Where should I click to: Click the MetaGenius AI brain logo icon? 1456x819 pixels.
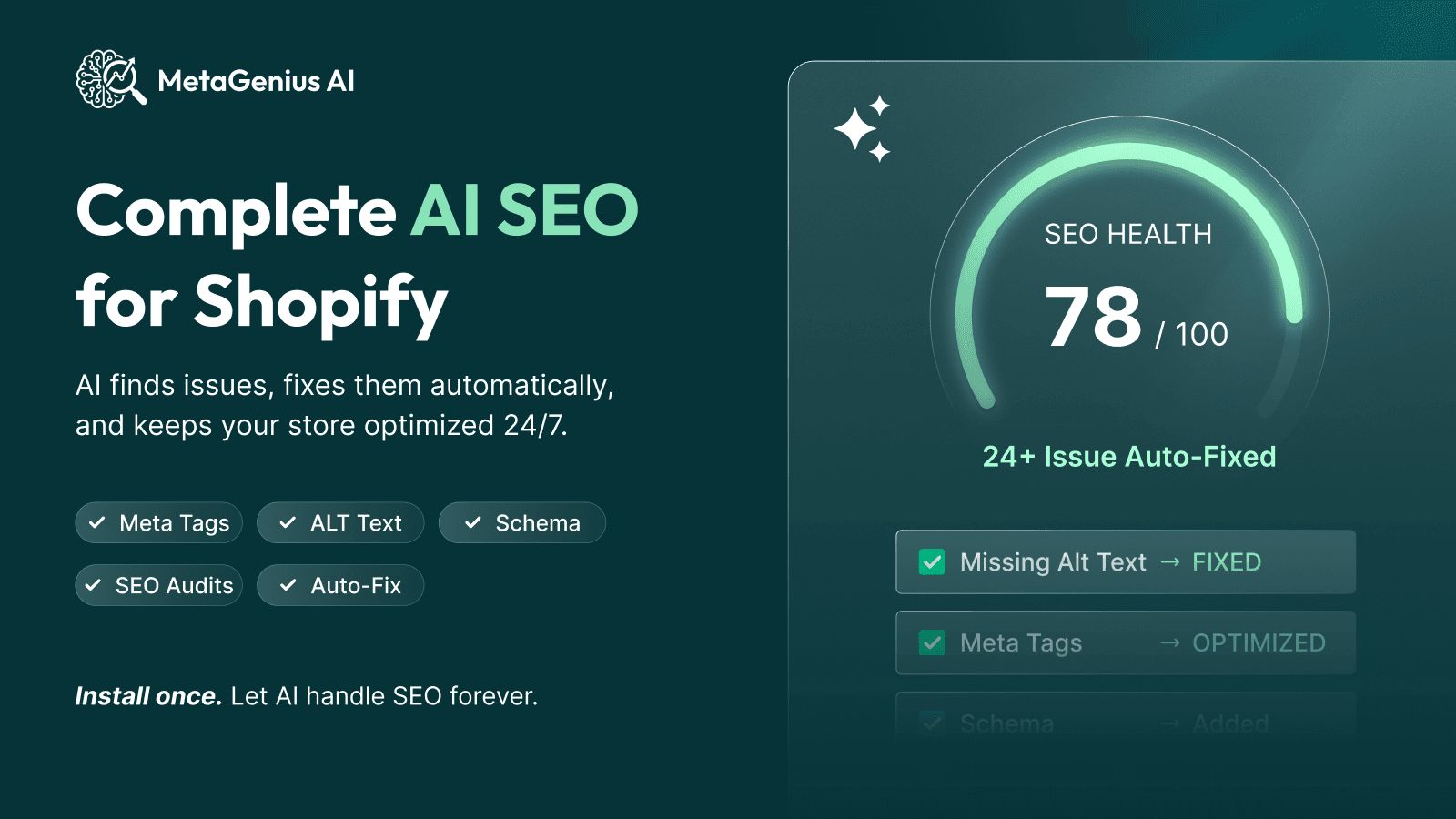111,79
